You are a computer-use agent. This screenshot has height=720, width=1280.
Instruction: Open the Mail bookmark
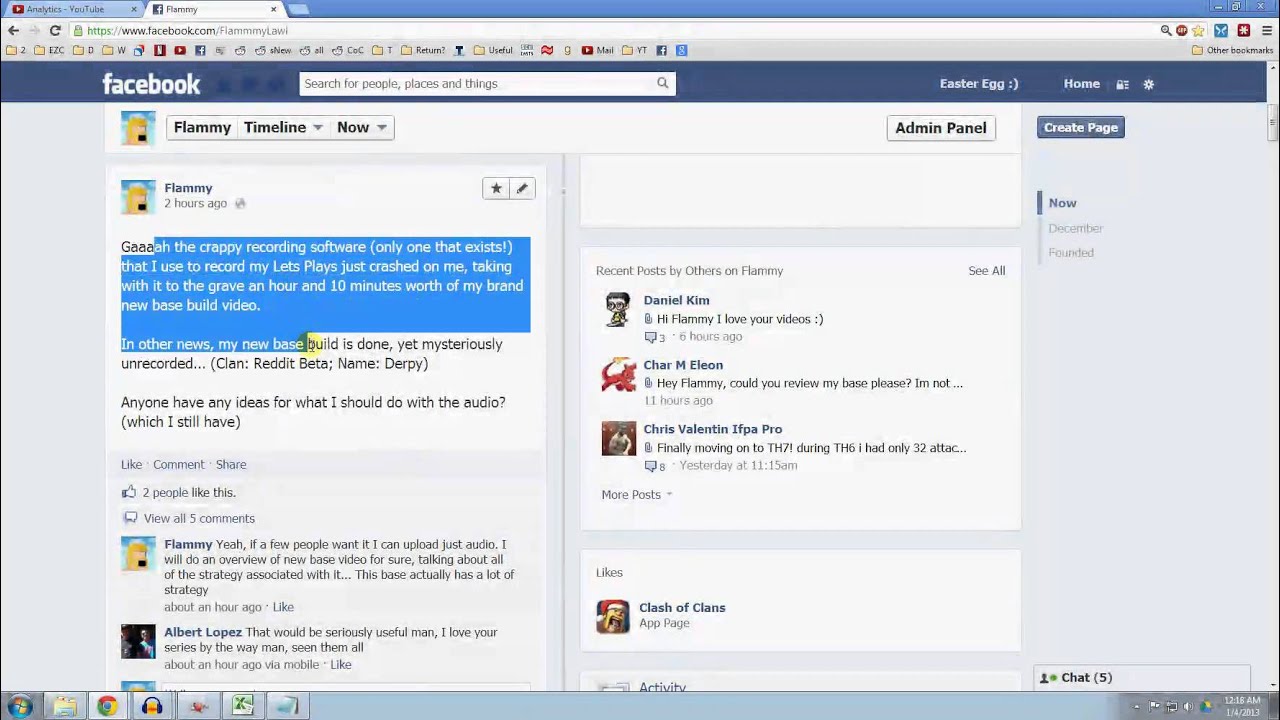coord(597,50)
